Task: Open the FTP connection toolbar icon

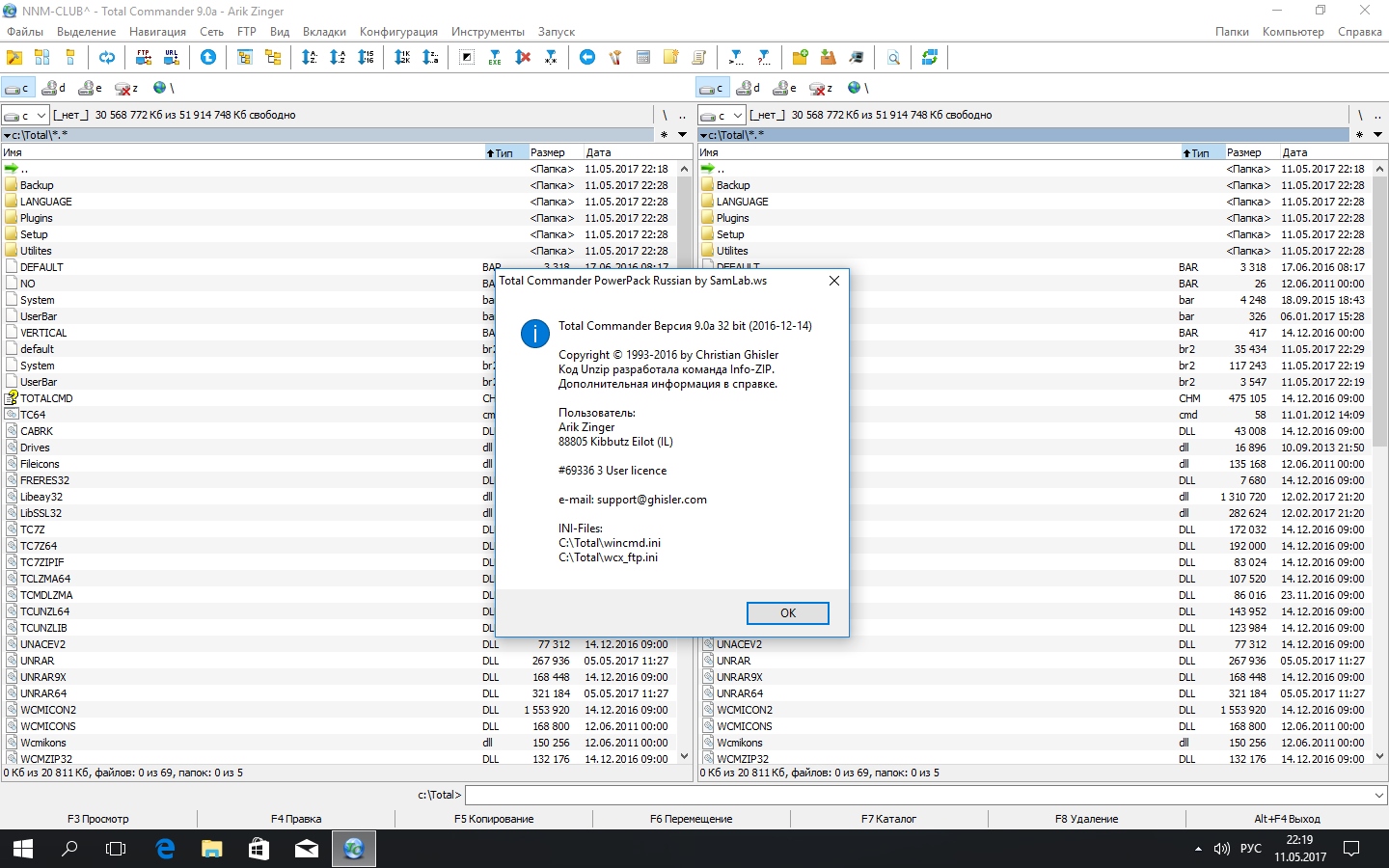Action: pyautogui.click(x=143, y=58)
